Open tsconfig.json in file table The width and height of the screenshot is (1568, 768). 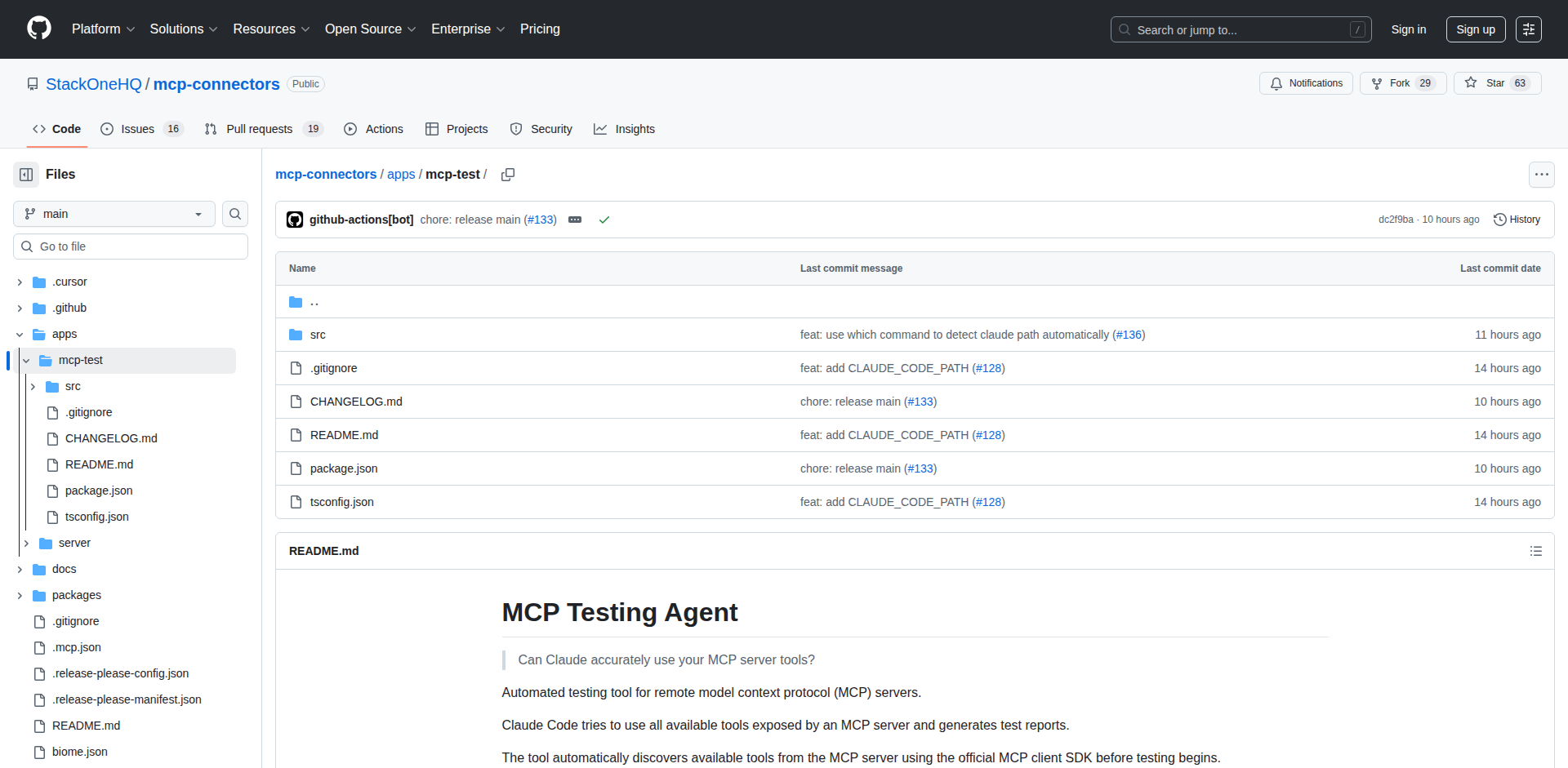(342, 502)
